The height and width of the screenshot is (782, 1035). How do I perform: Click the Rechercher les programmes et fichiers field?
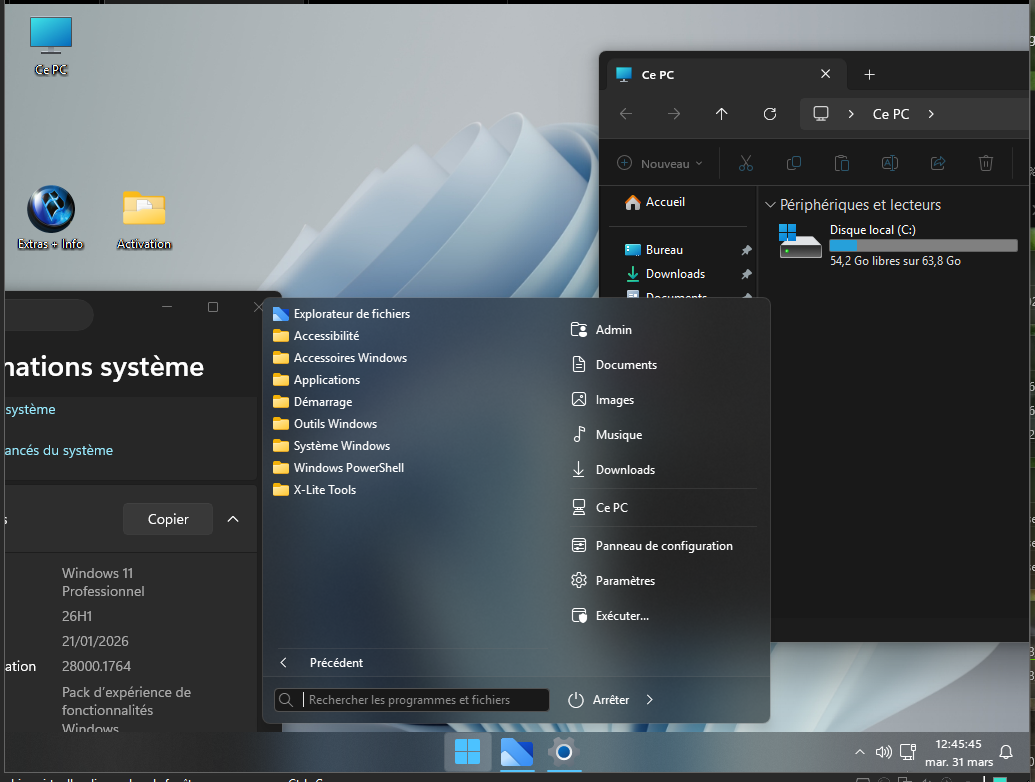[x=411, y=700]
